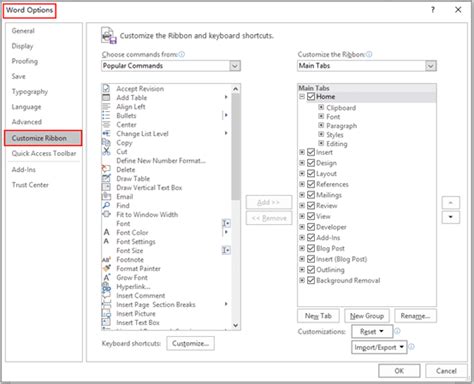Select Quick Access Toolbar category
Viewport: 474px width, 384px height.
point(44,153)
